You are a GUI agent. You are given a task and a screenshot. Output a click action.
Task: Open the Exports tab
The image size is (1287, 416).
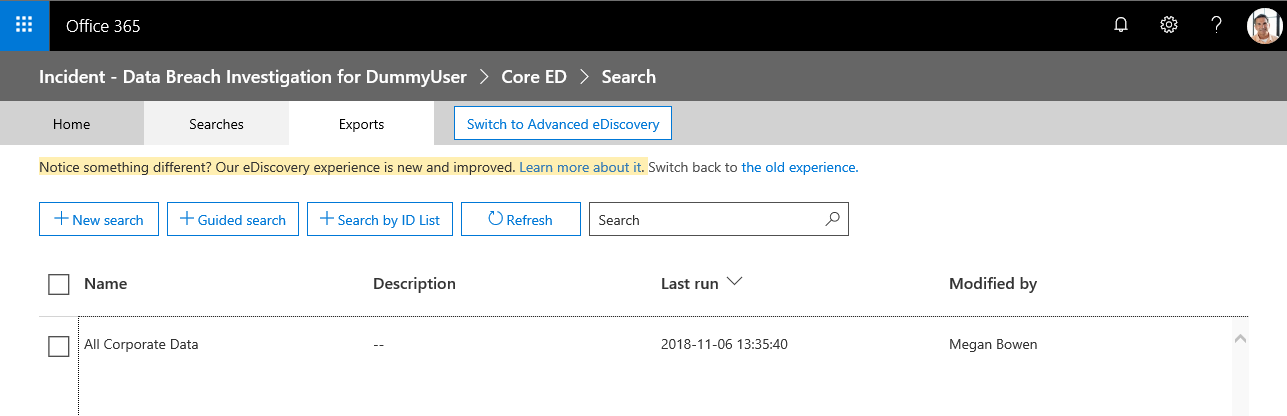click(x=361, y=124)
